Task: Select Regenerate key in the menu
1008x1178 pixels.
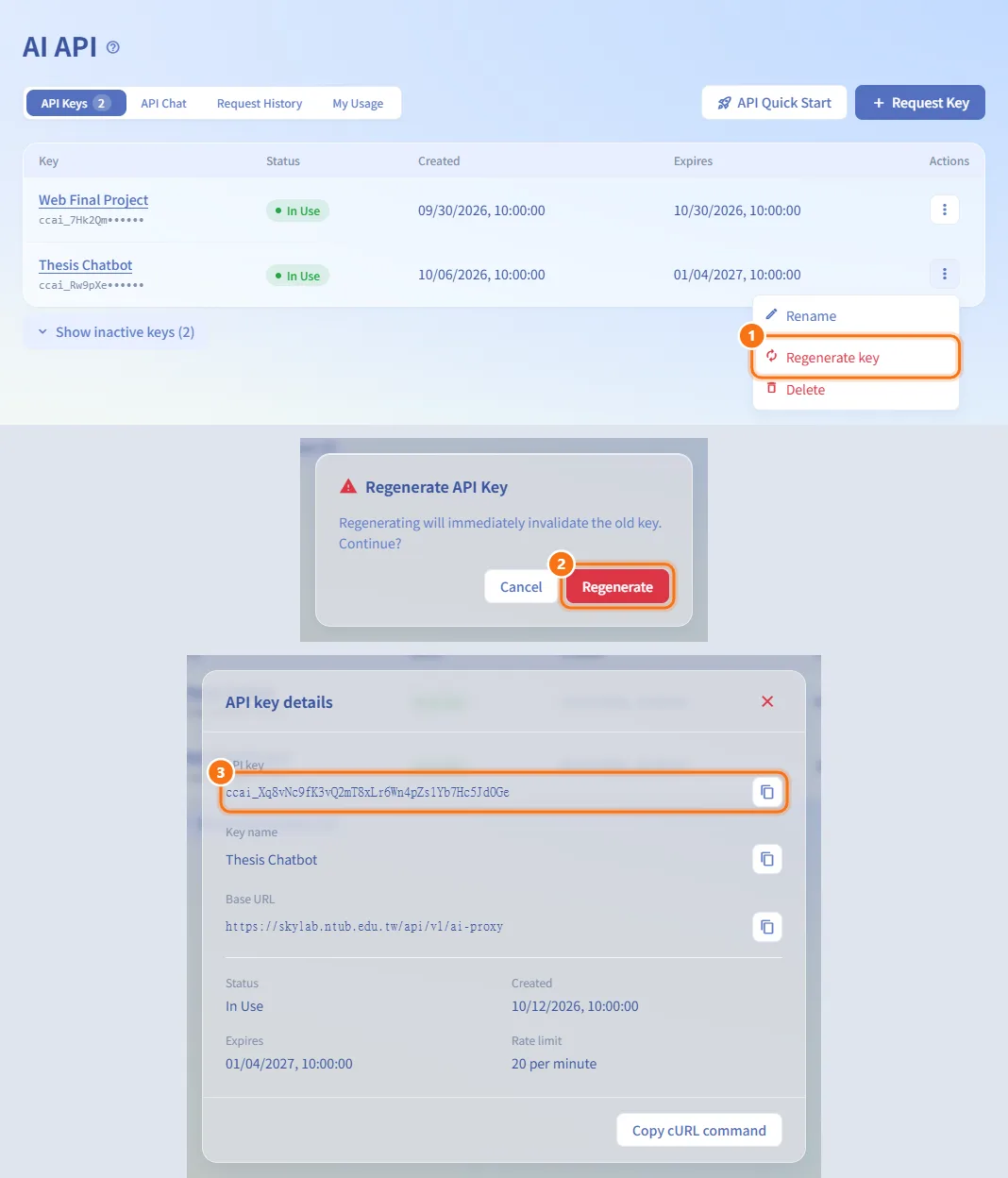Action: (856, 358)
